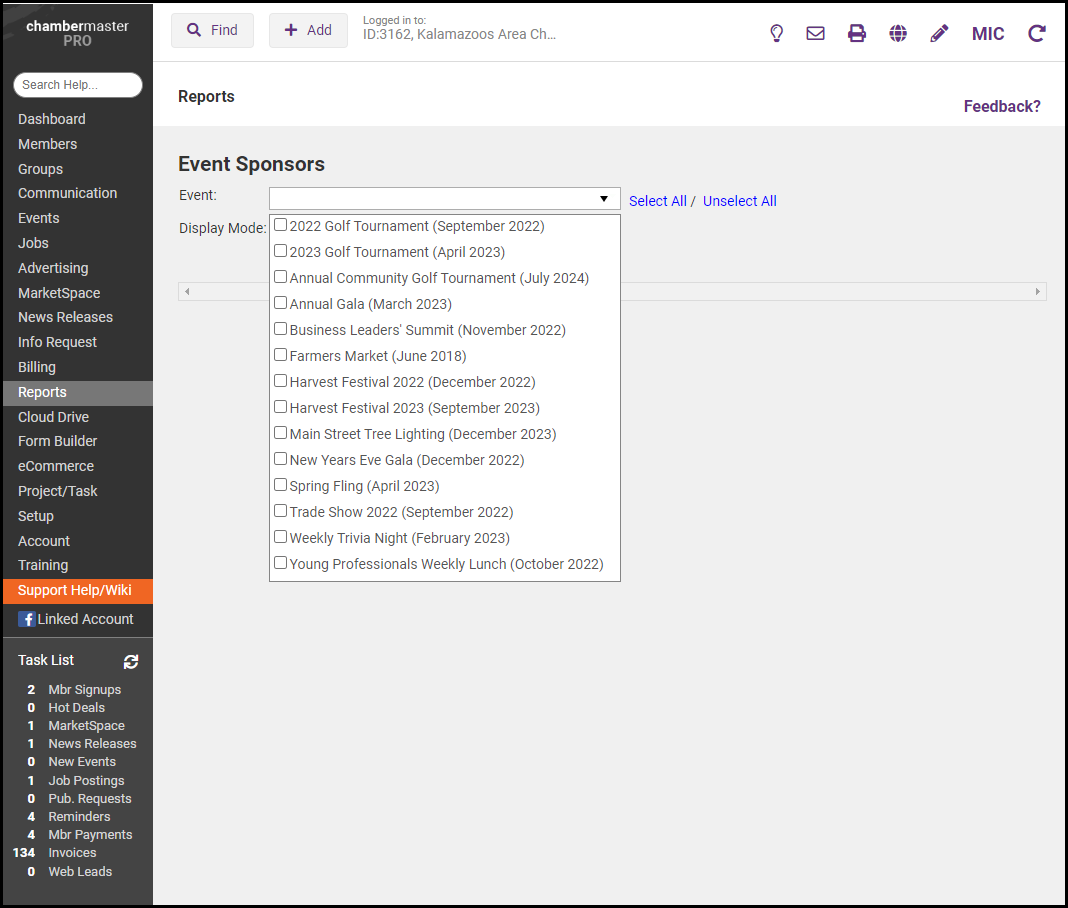Select the Spring Fling (April 2023) checkbox
The width and height of the screenshot is (1068, 908).
tap(281, 485)
